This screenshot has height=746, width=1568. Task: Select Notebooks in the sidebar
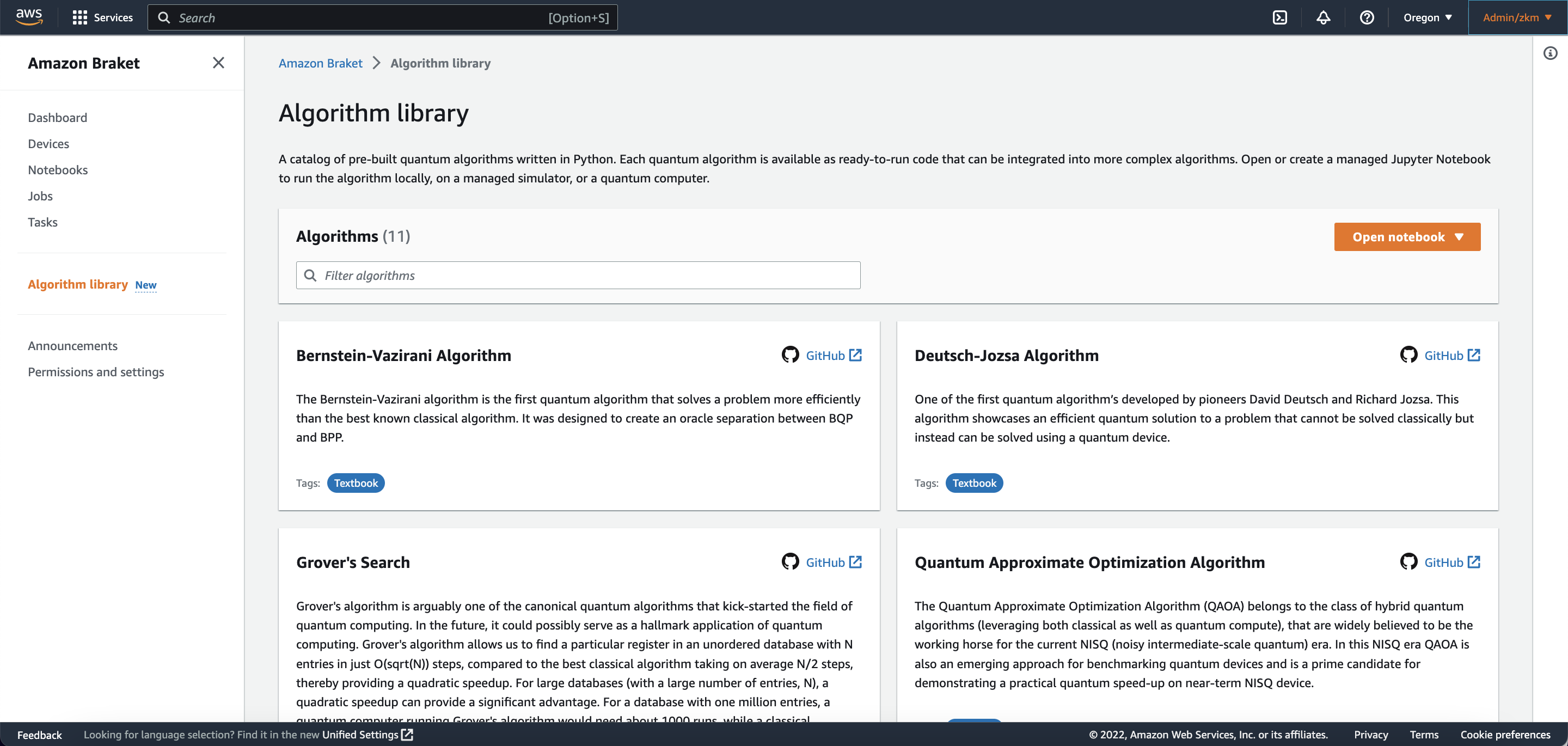click(58, 170)
